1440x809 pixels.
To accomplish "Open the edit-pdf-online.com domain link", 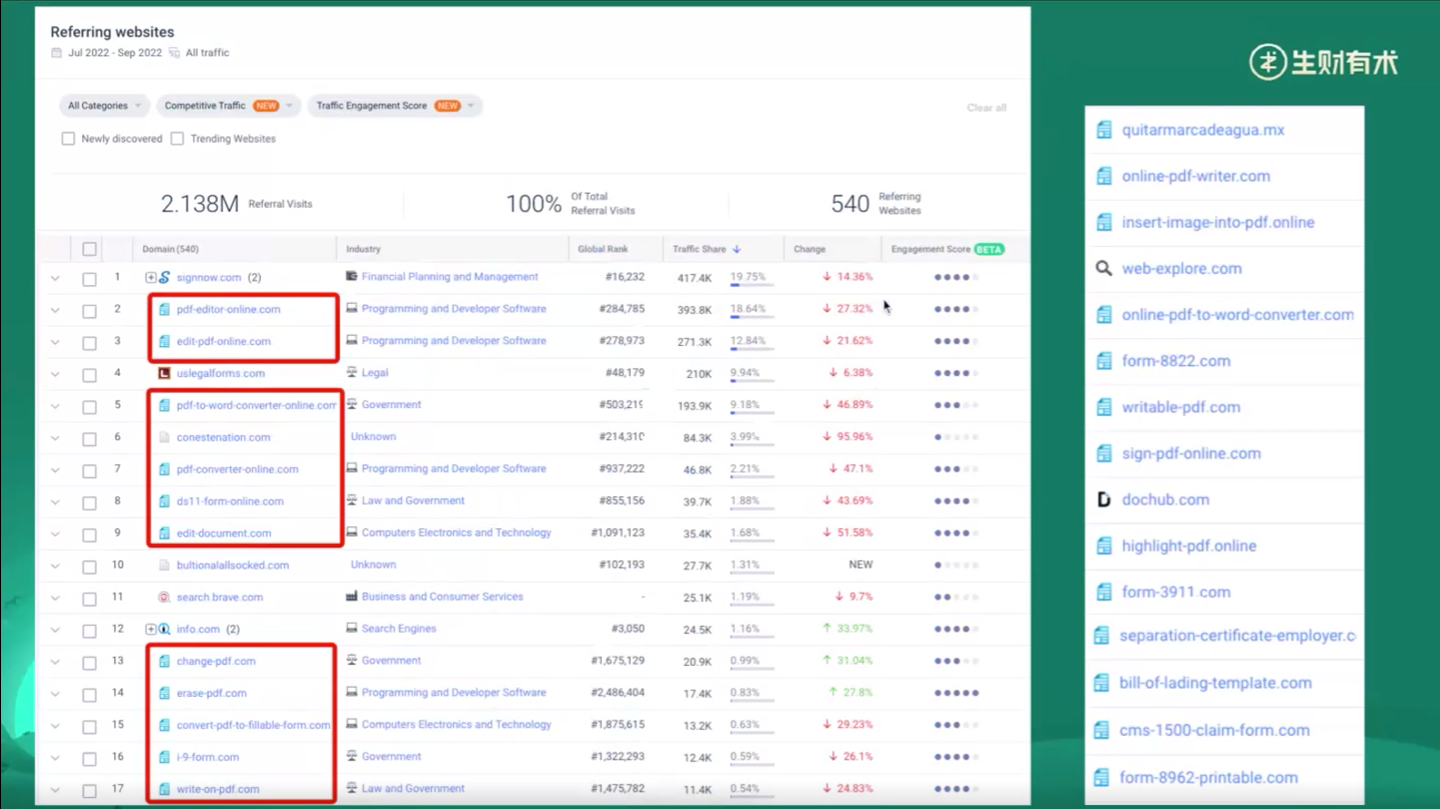I will tap(224, 341).
